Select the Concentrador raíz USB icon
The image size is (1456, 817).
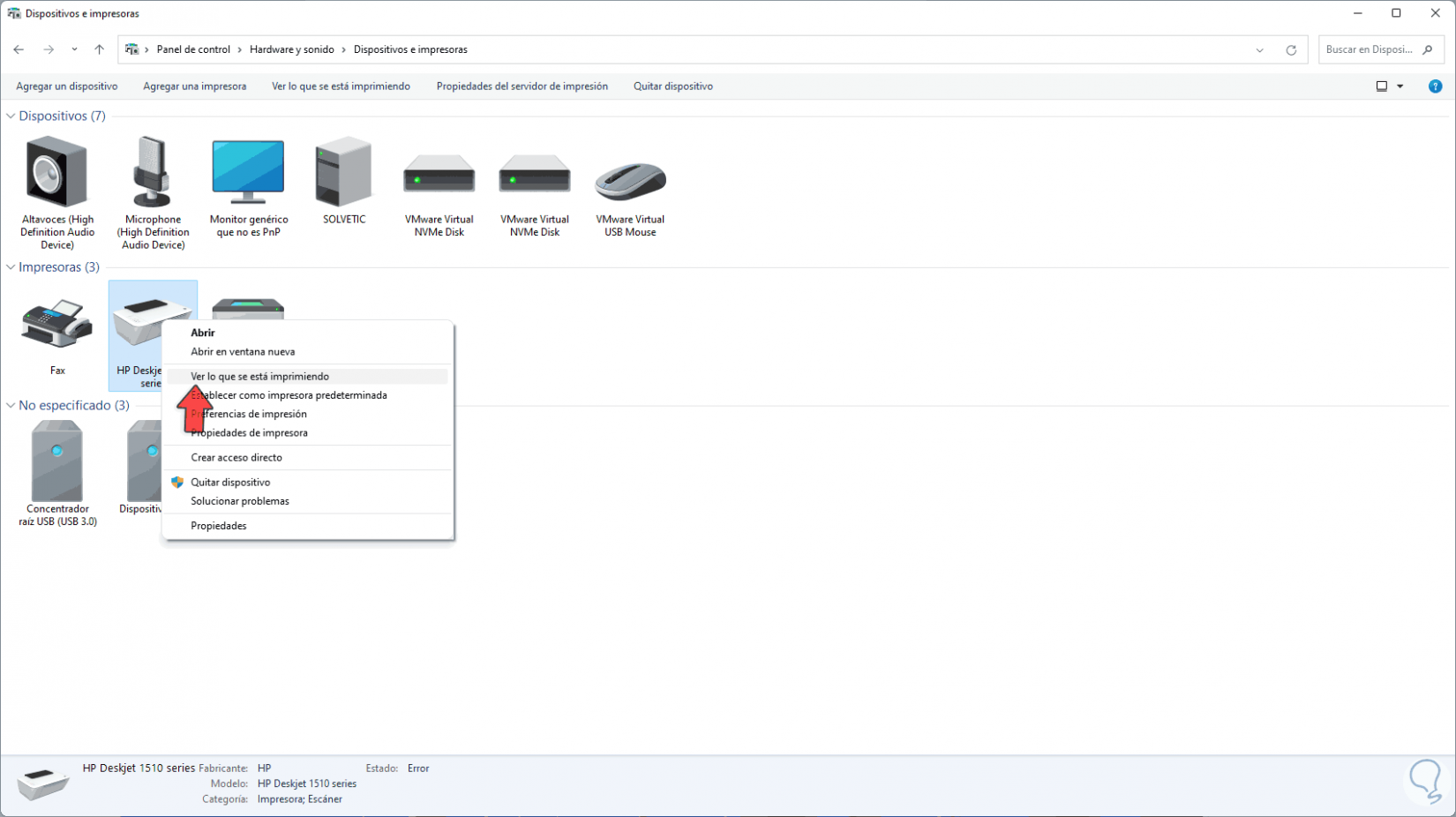coord(57,461)
